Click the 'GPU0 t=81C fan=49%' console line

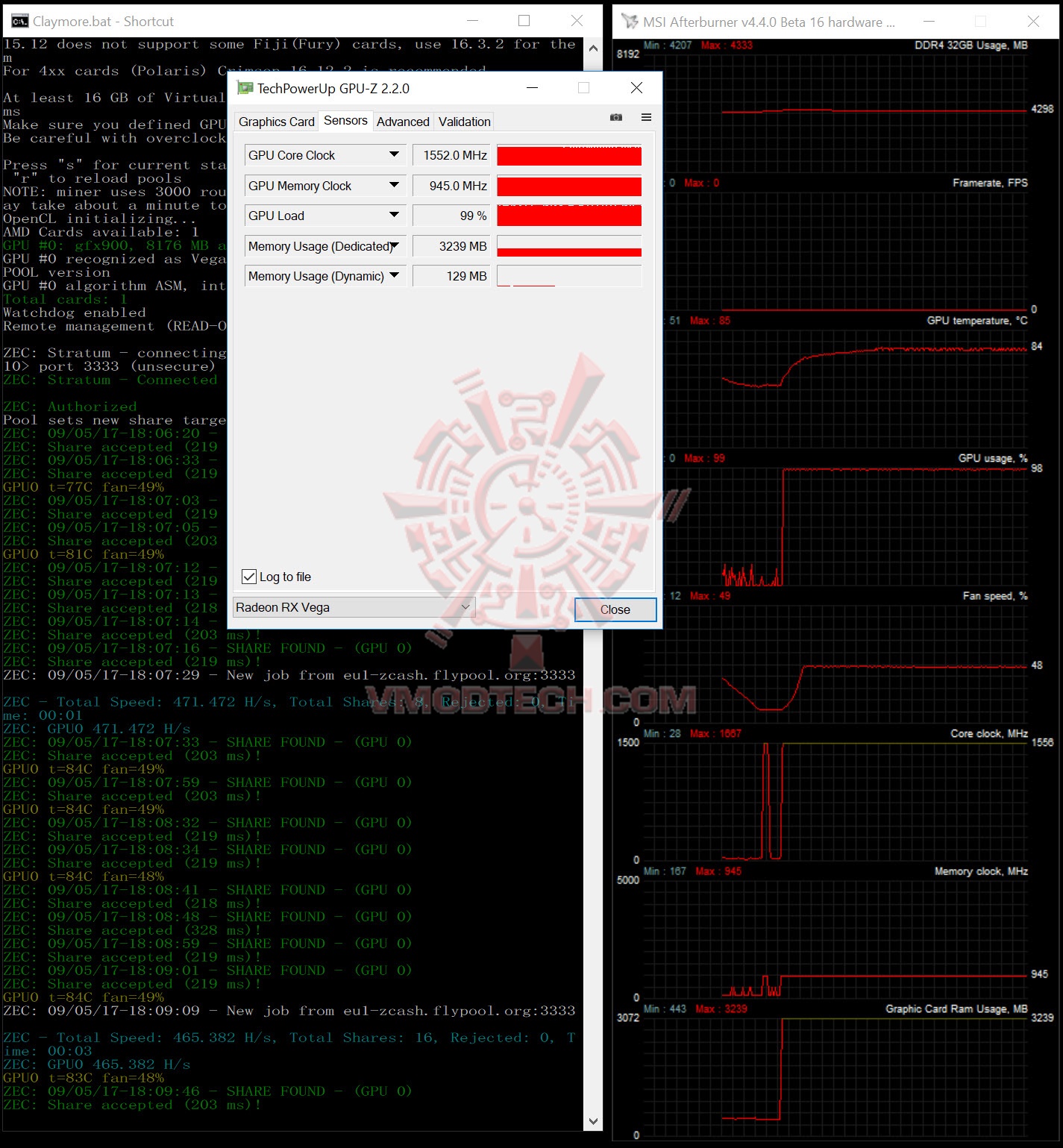point(84,554)
